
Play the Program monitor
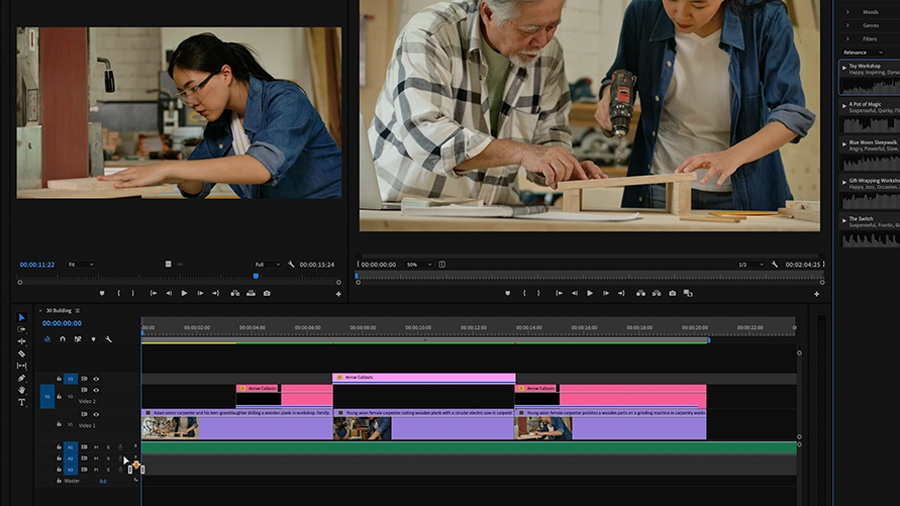click(x=589, y=293)
